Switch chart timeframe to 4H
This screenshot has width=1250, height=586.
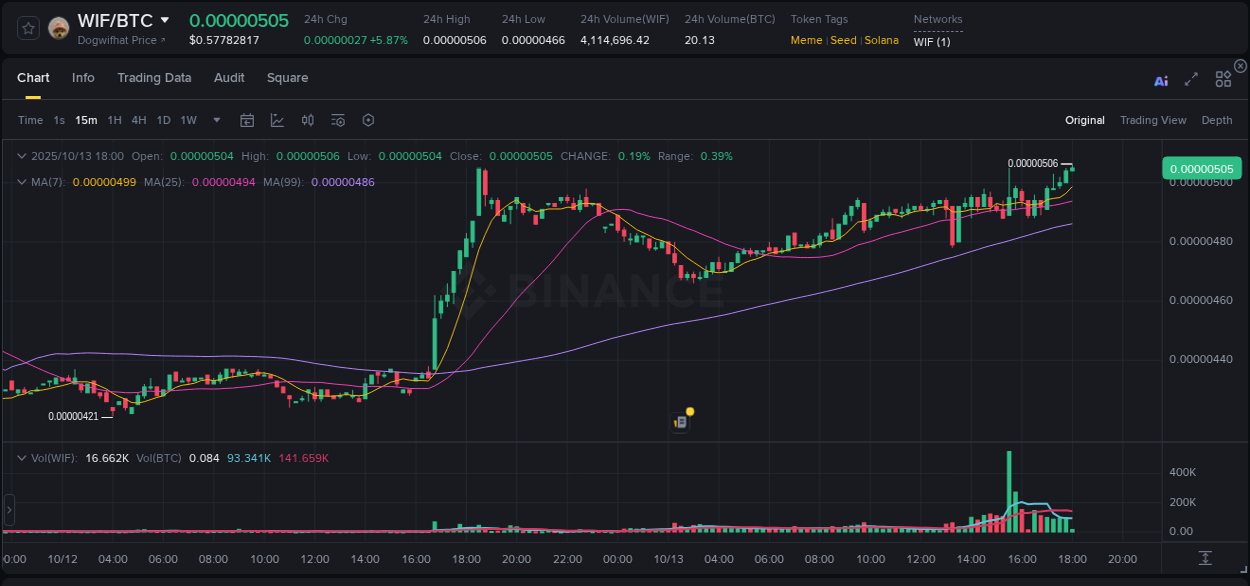point(137,119)
